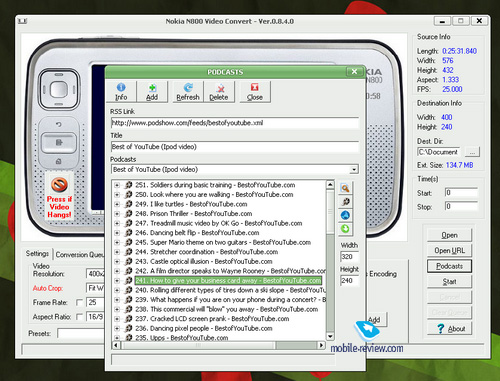Expand episode 247 Treadmill music video
Image resolution: width=500 pixels, height=381 pixels.
tap(117, 223)
